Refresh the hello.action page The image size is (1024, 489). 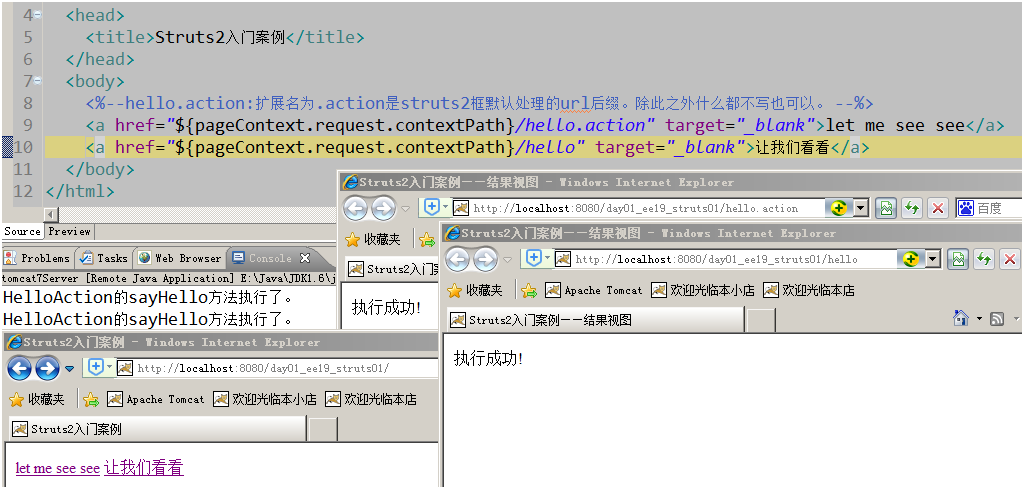(912, 208)
